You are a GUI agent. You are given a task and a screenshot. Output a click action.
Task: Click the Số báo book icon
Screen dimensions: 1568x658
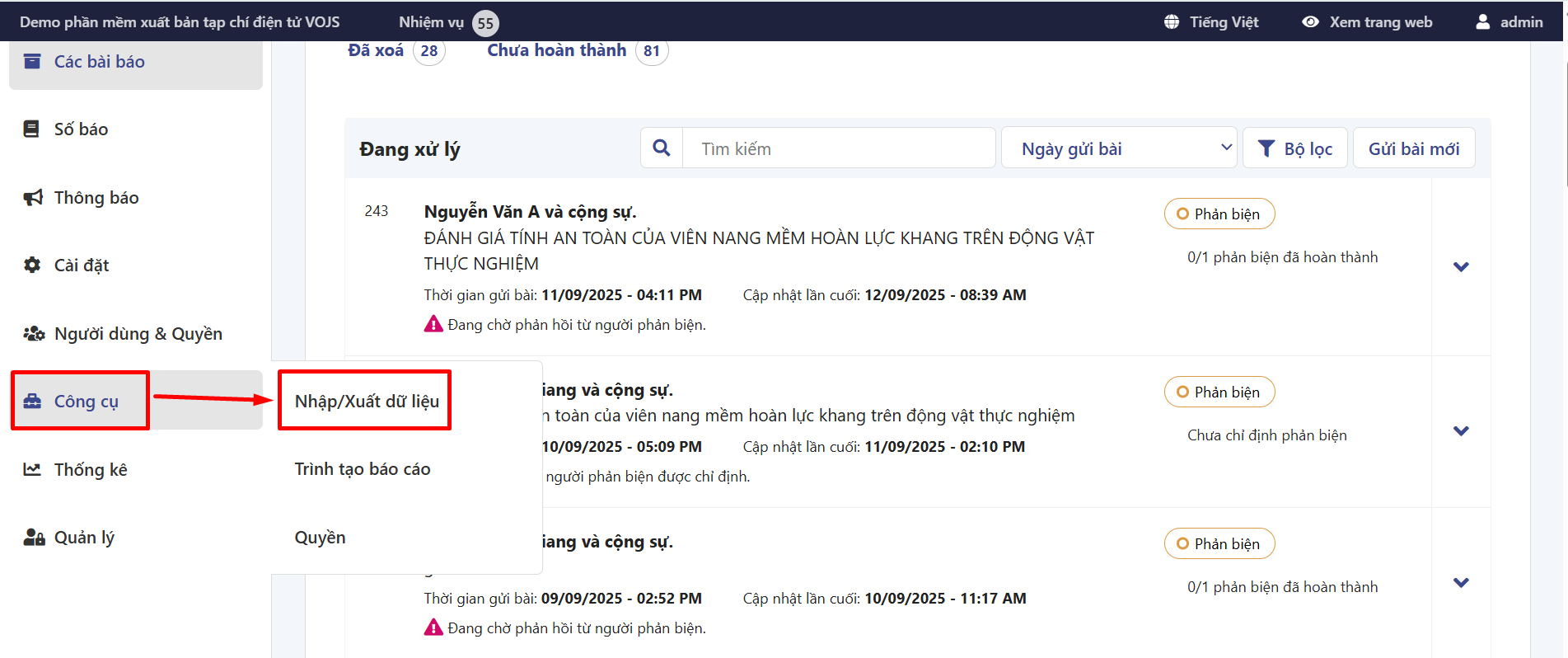[31, 129]
